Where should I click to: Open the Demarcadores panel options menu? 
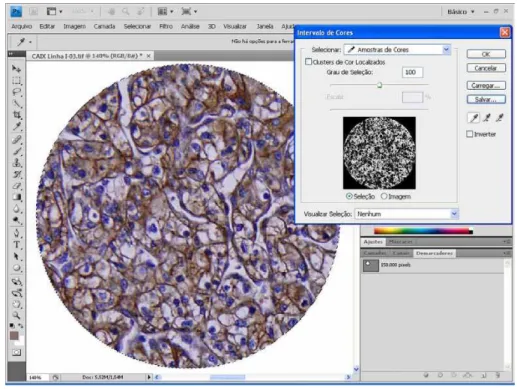[507, 253]
